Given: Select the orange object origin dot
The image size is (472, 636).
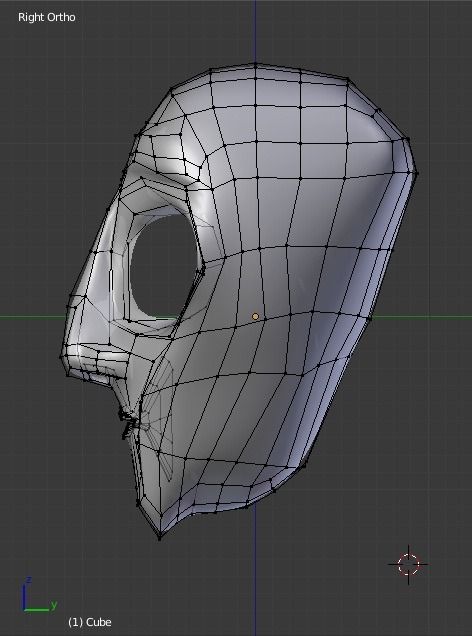Looking at the screenshot, I should click(x=255, y=316).
